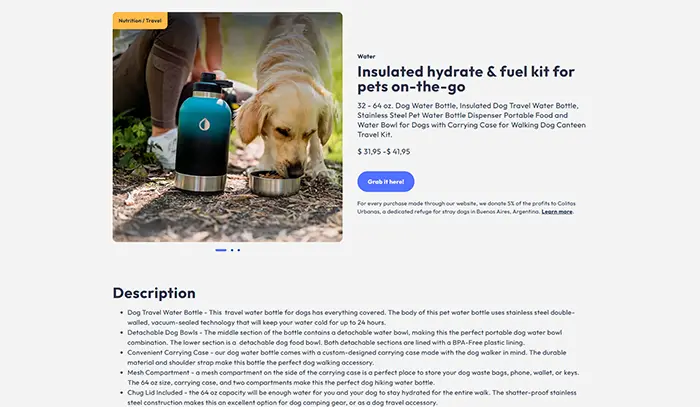Click the 32 - 64 oz. product summary text

pyautogui.click(x=471, y=118)
